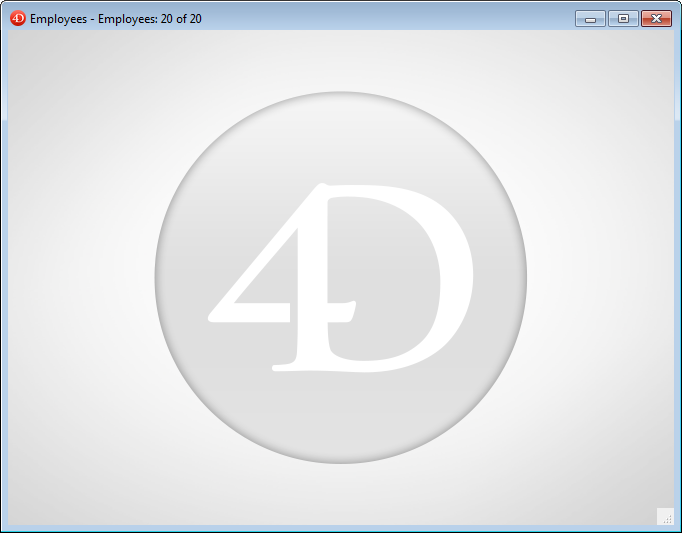Close the Employees window

click(x=656, y=19)
